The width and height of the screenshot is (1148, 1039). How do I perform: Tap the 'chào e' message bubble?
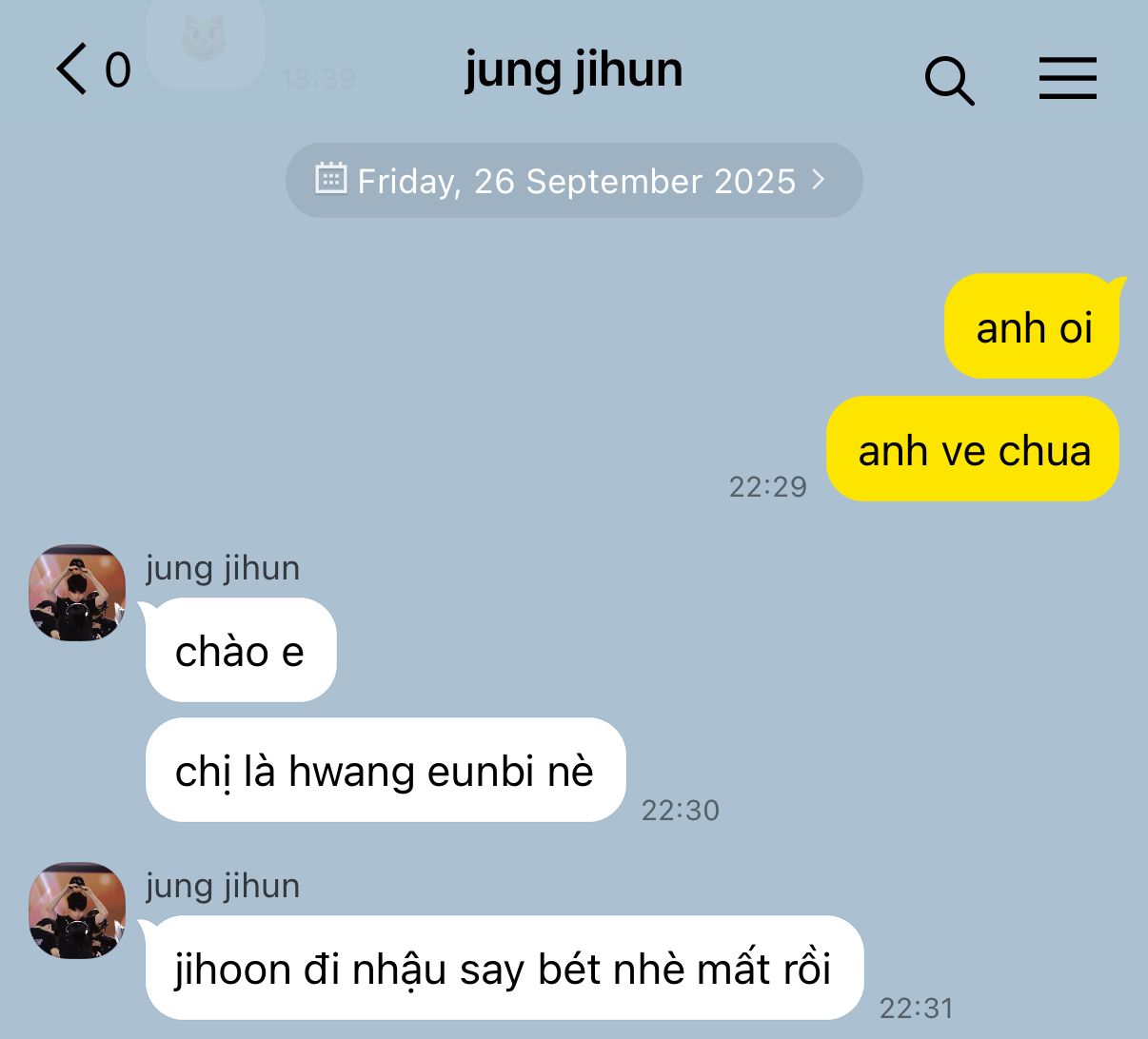click(240, 651)
